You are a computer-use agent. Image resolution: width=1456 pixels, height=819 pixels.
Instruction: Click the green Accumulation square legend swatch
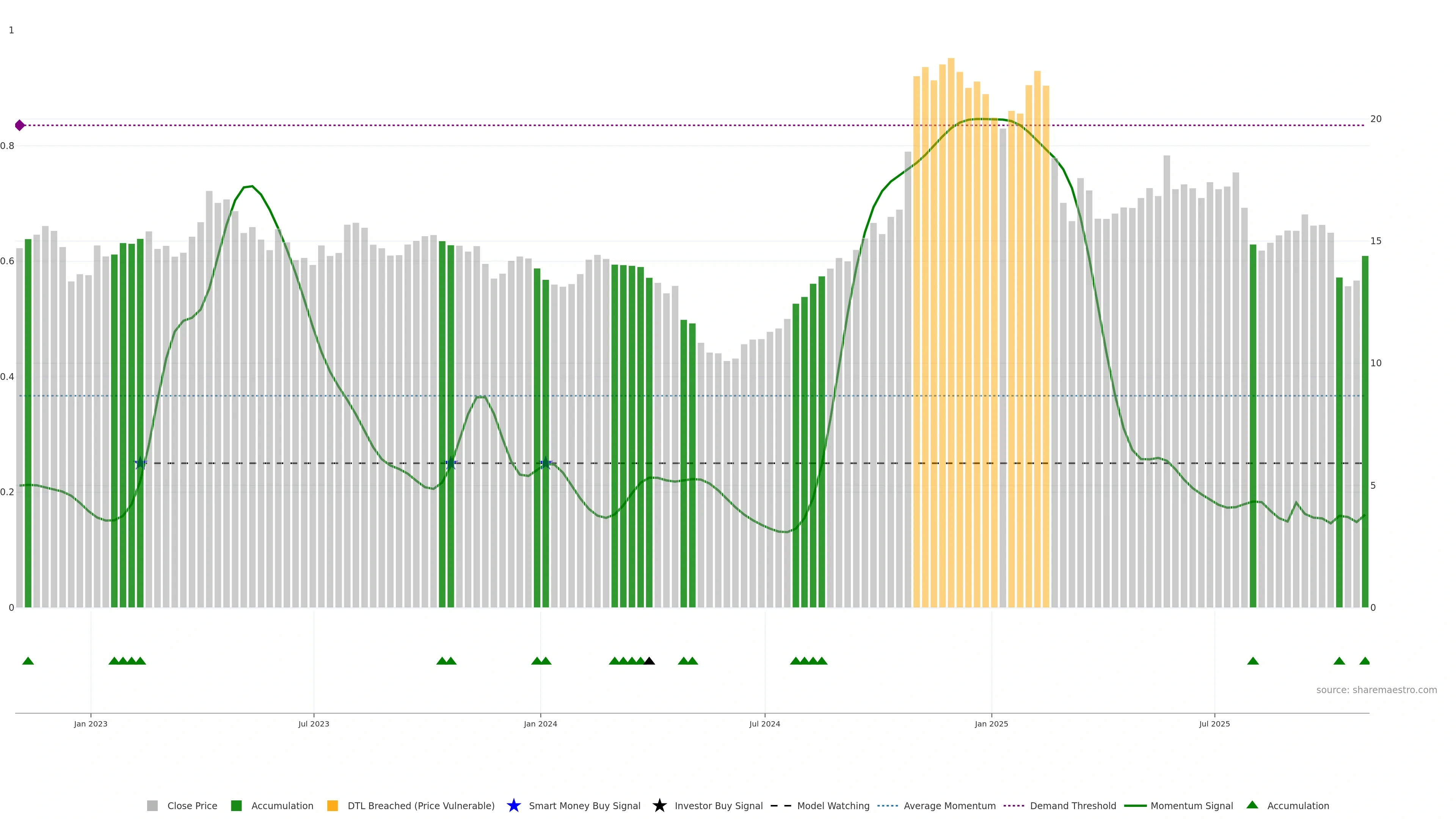(x=236, y=806)
